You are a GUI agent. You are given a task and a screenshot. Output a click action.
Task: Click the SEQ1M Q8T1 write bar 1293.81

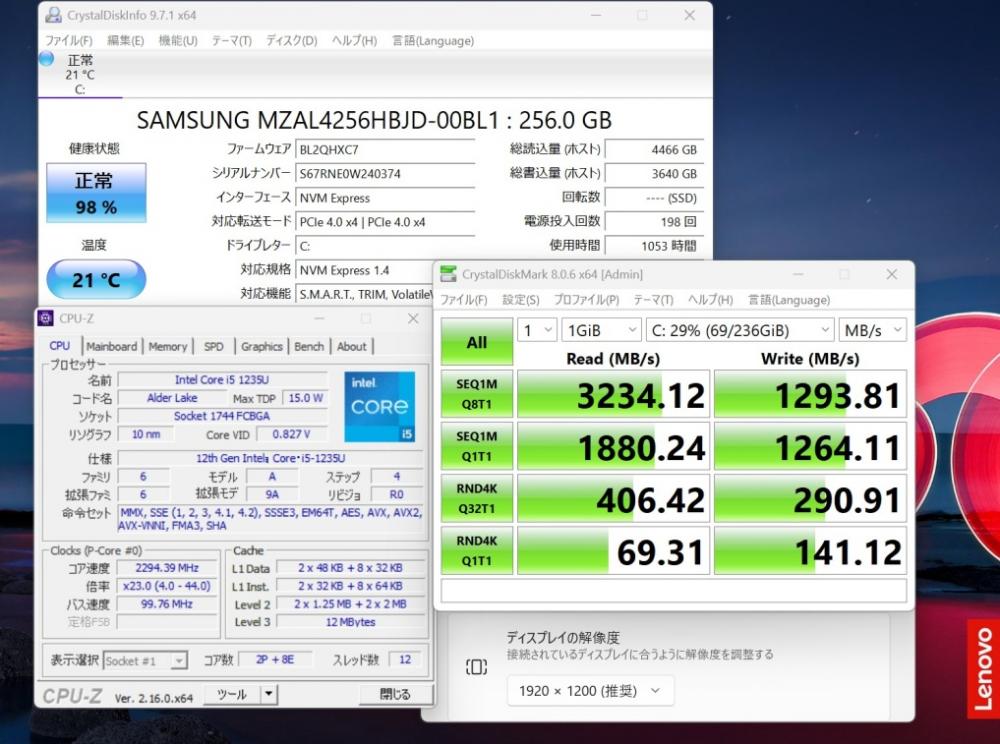point(810,394)
